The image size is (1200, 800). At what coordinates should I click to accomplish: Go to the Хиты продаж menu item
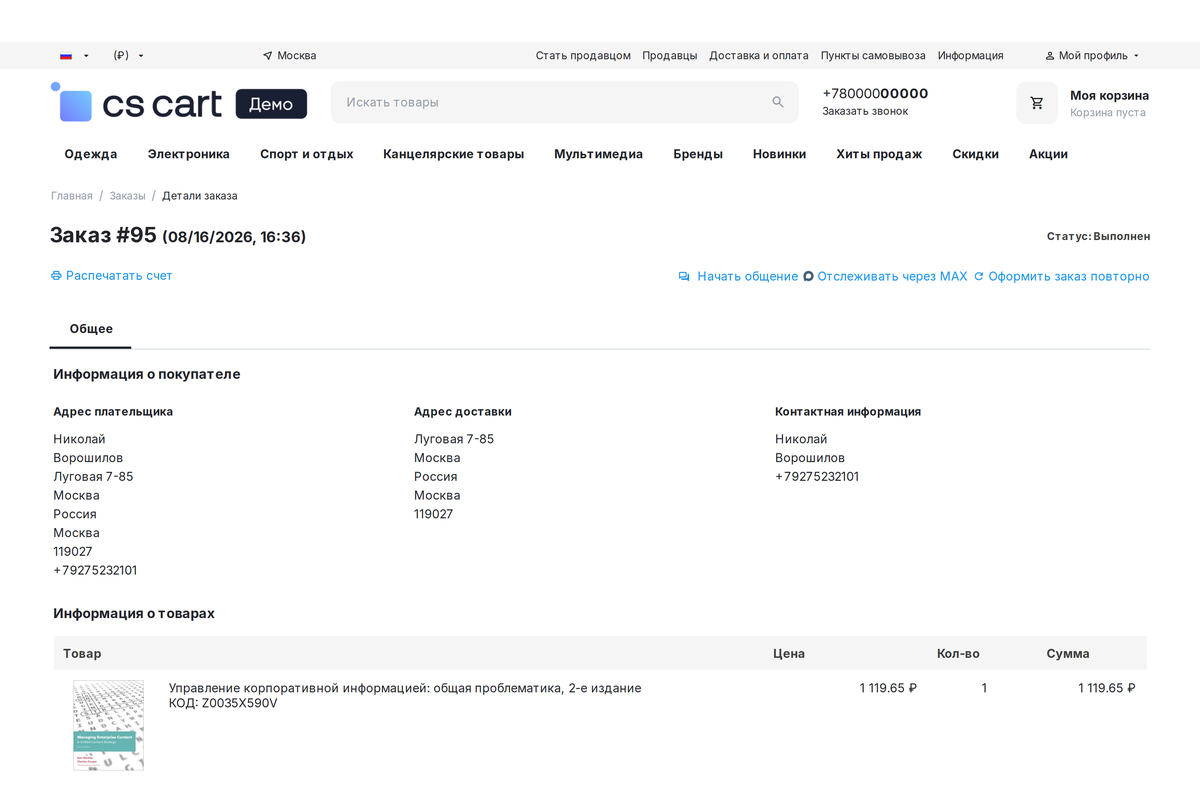pos(879,154)
